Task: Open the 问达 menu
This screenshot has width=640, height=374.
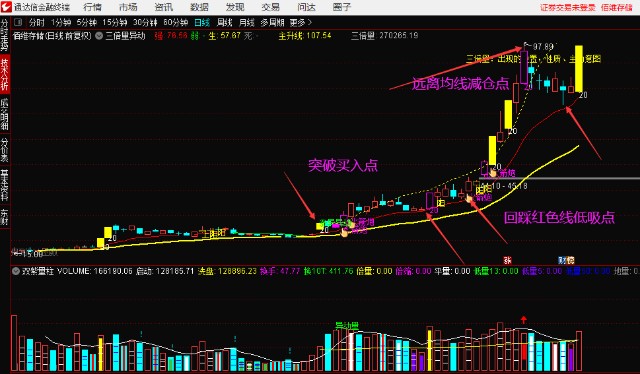Action: point(307,7)
